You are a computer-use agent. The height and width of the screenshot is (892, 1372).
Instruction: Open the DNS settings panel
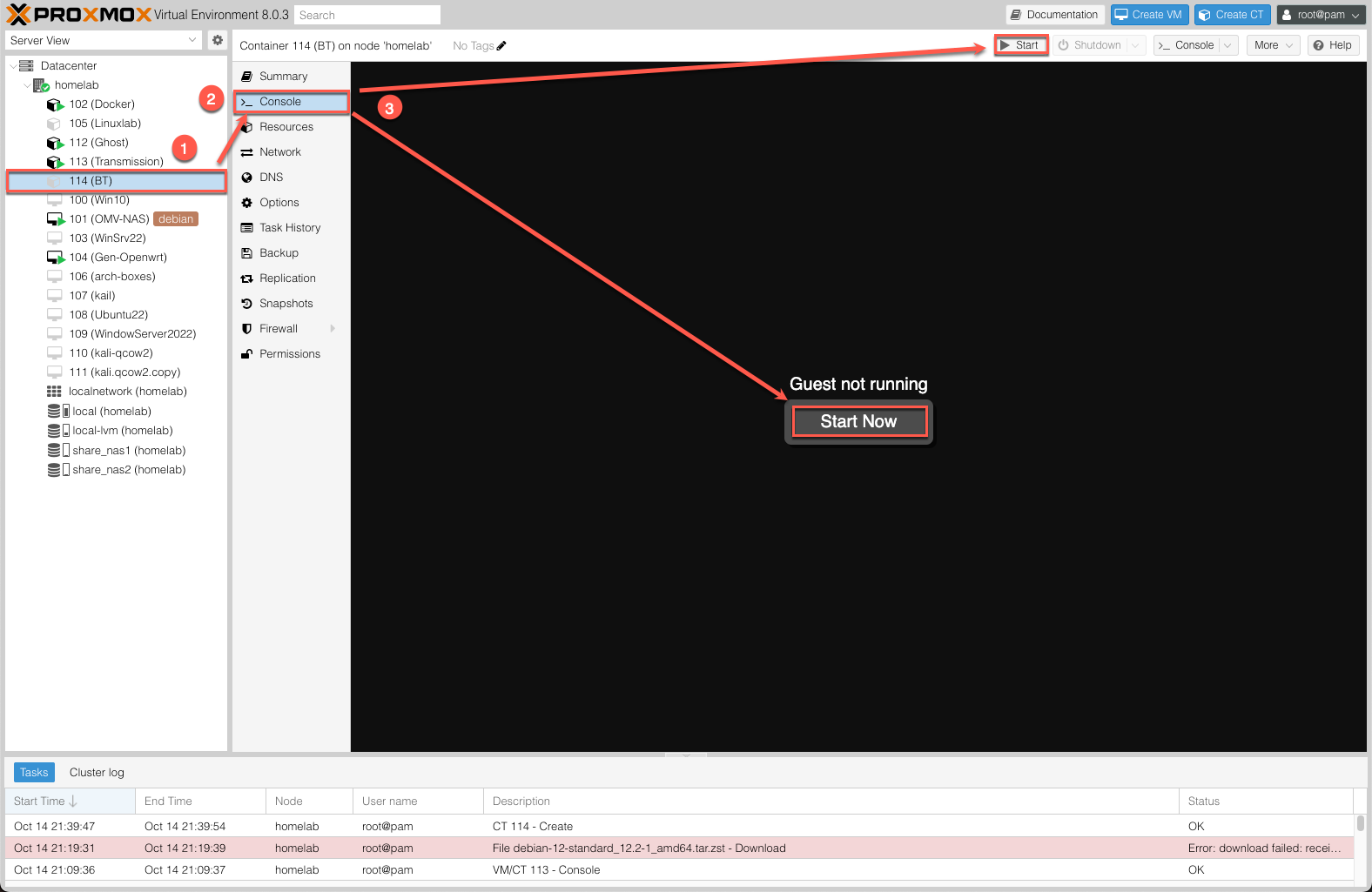tap(291, 178)
